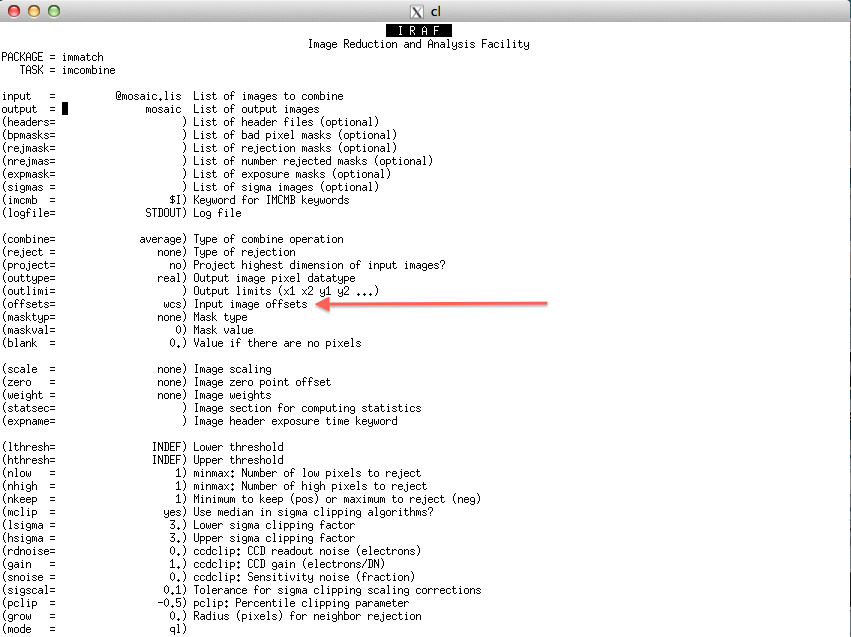Click the logfile value STDOUT
Screen dimensions: 851x637
tap(163, 213)
